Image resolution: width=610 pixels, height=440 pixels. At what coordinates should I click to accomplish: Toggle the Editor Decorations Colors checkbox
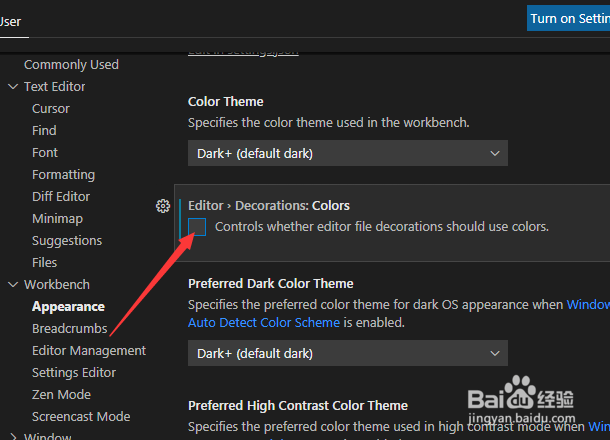[197, 227]
